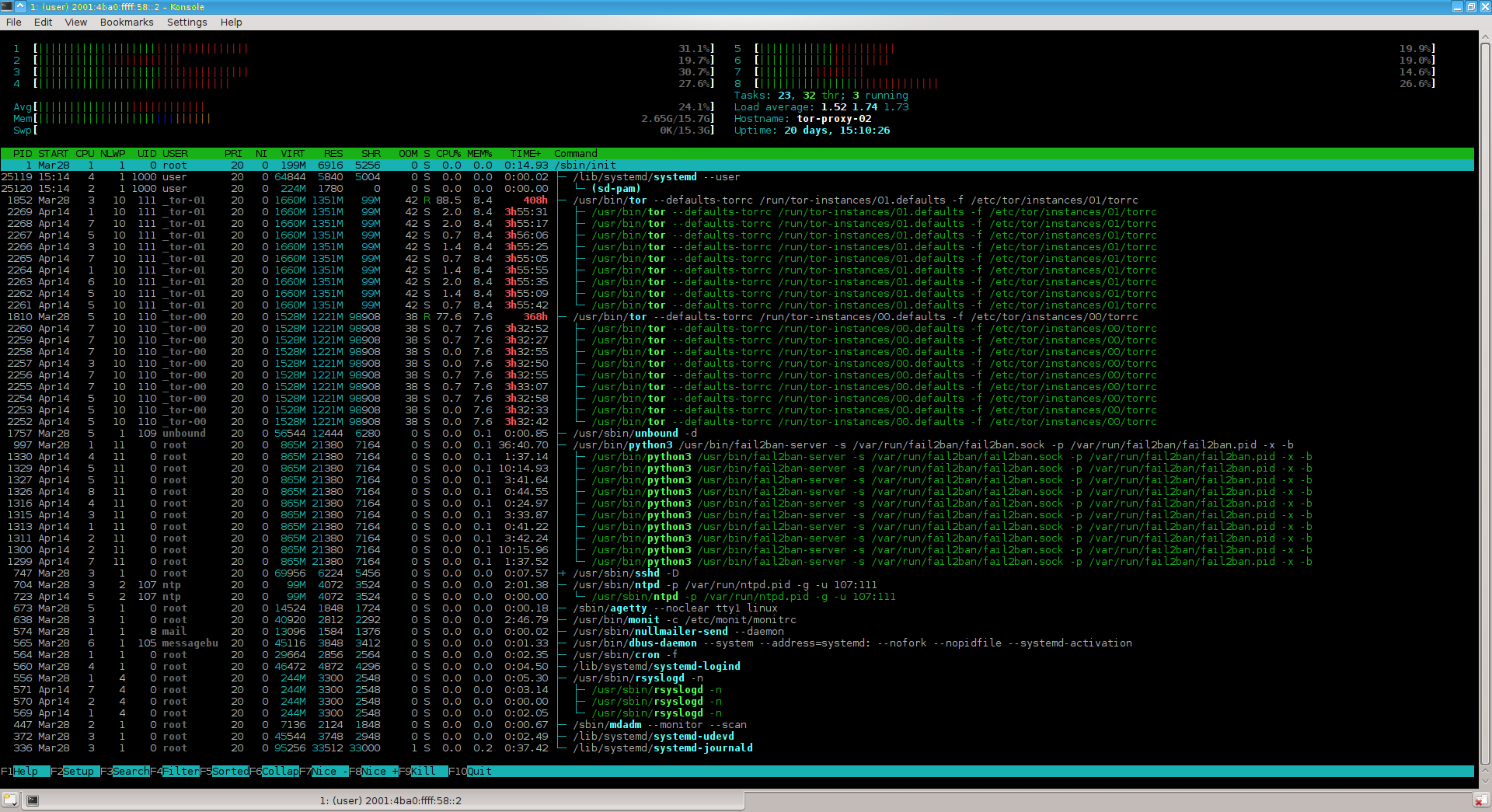Image resolution: width=1492 pixels, height=812 pixels.
Task: Sort by the CPU% column header
Action: (x=448, y=153)
